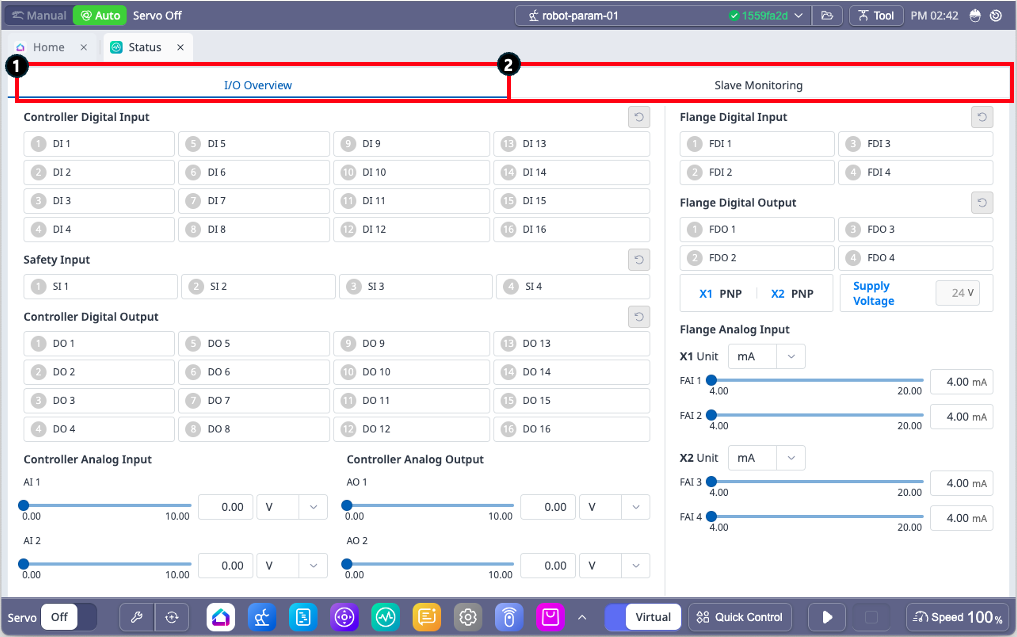Click the Tool button in top bar
This screenshot has width=1017, height=637.
click(x=874, y=16)
